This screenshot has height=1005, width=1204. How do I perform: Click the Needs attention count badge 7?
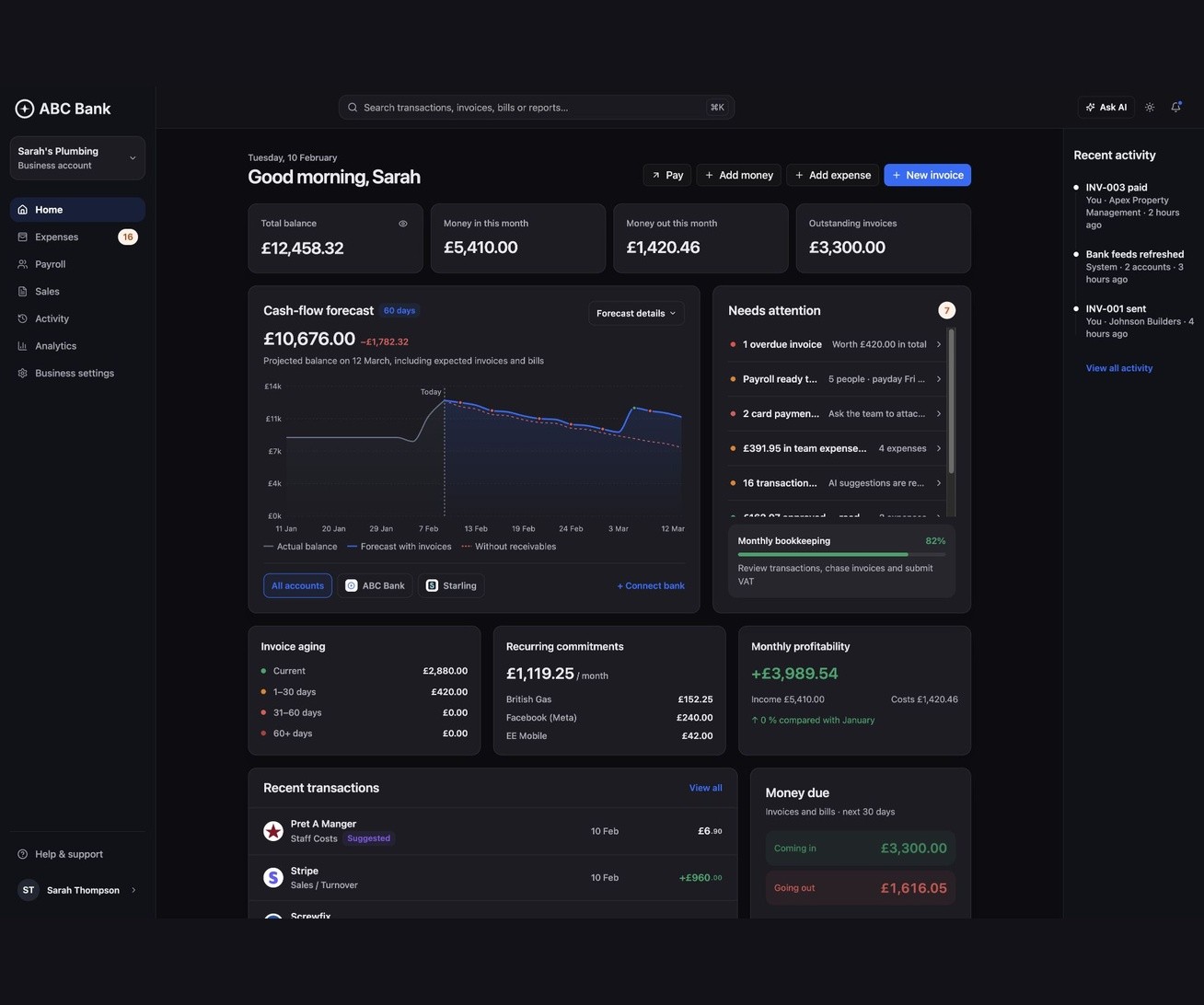[x=946, y=311]
